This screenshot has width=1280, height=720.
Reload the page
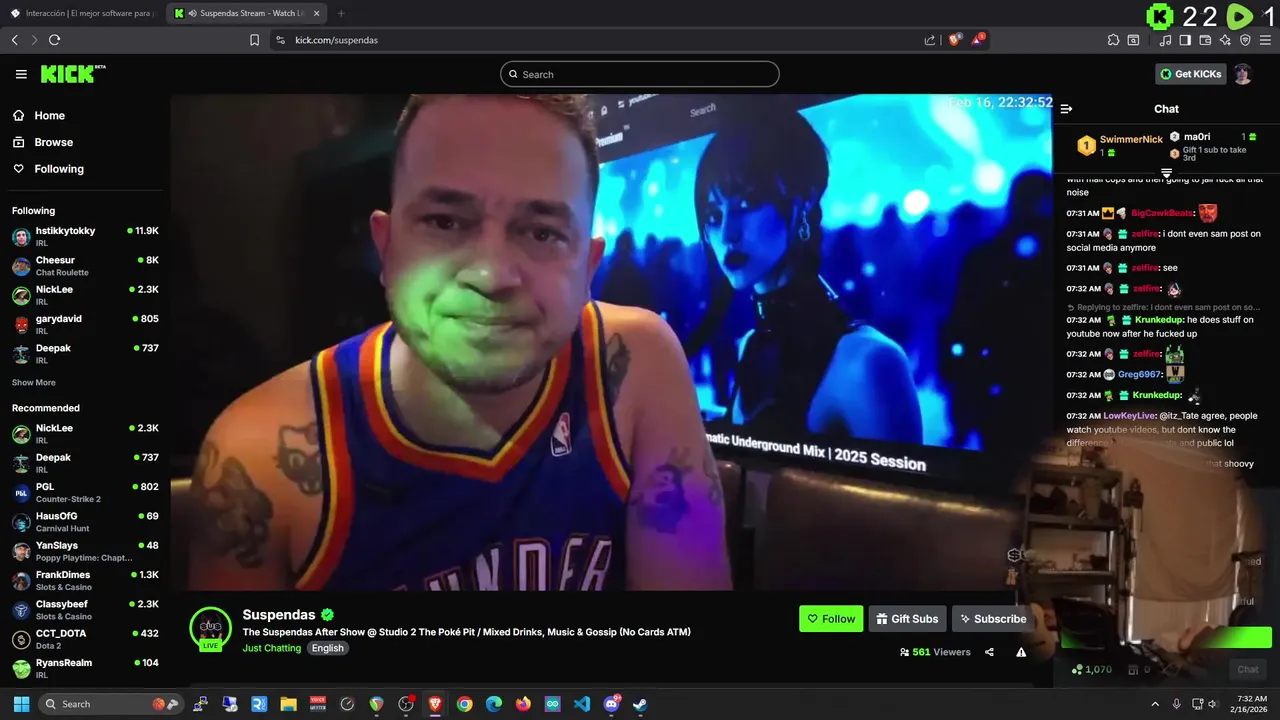(x=54, y=40)
